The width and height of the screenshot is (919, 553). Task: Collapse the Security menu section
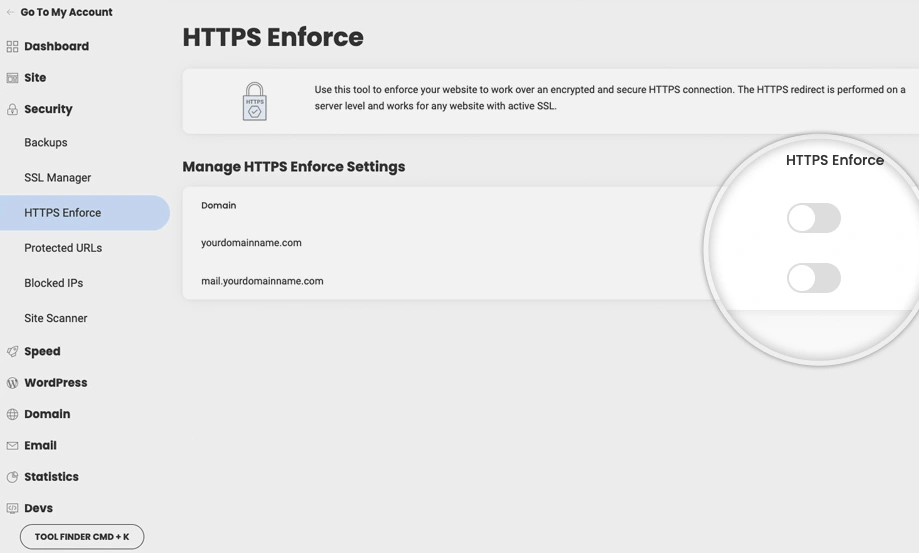tap(48, 110)
